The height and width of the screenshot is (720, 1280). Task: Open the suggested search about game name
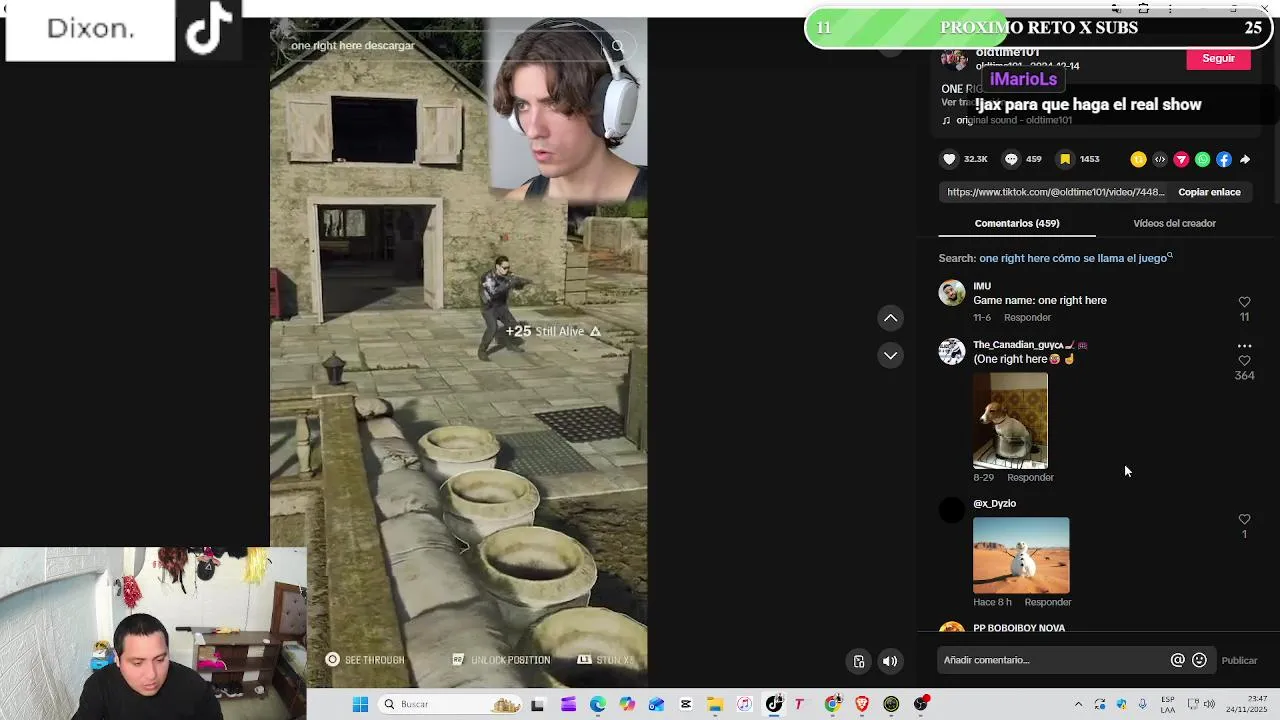(1075, 258)
